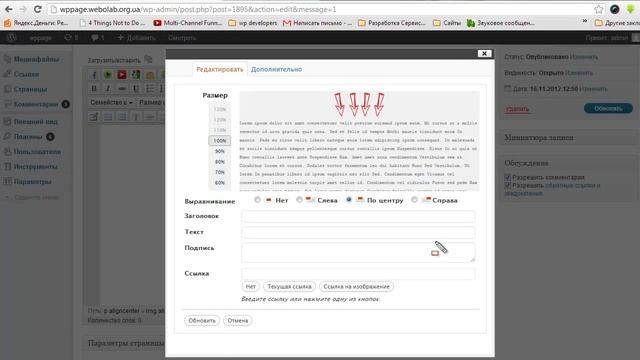640x360 pixels.
Task: Open Внешний вид in the sidebar menu
Action: 36,122
